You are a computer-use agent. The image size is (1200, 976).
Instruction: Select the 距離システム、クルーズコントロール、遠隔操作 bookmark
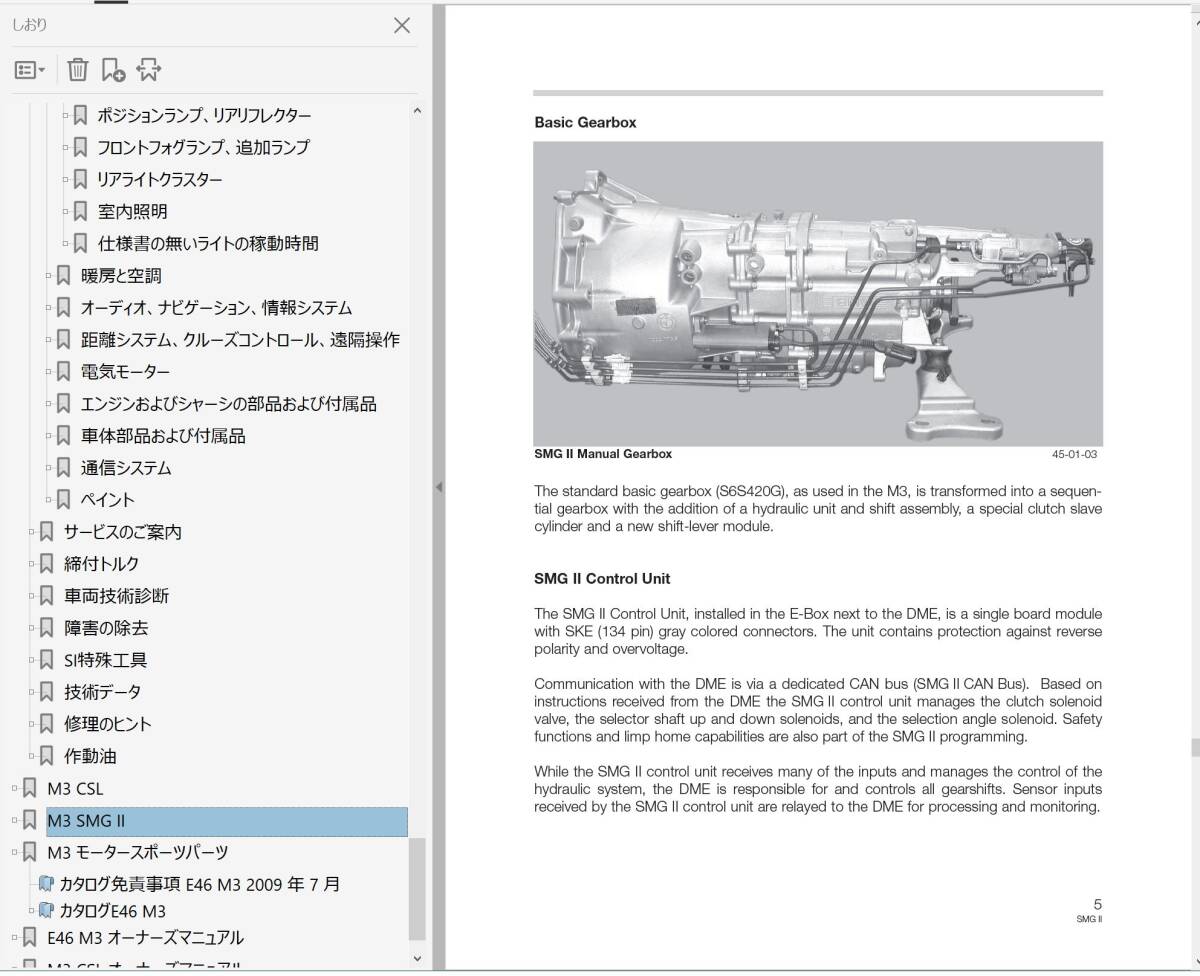240,340
